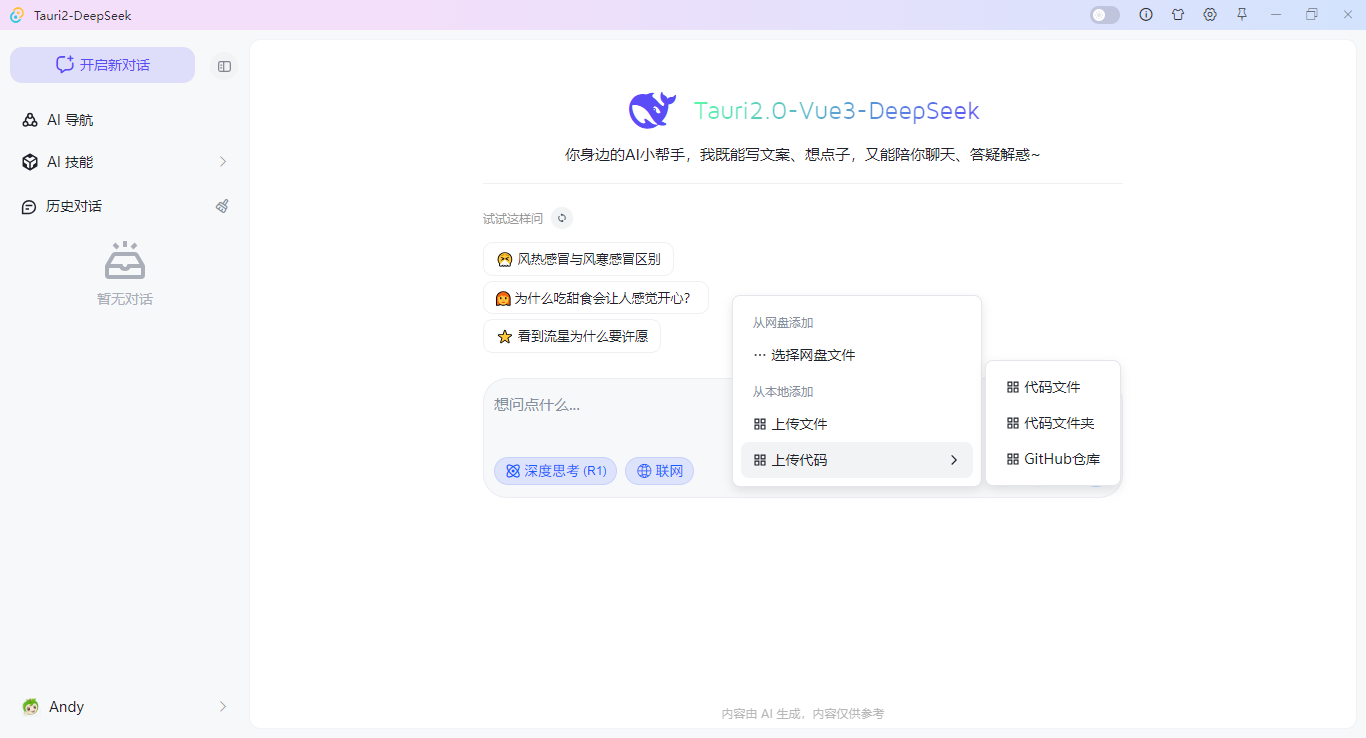Screen dimensions: 1366x738
Task: Click the grid icon beside 上传文件
Action: pyautogui.click(x=760, y=424)
